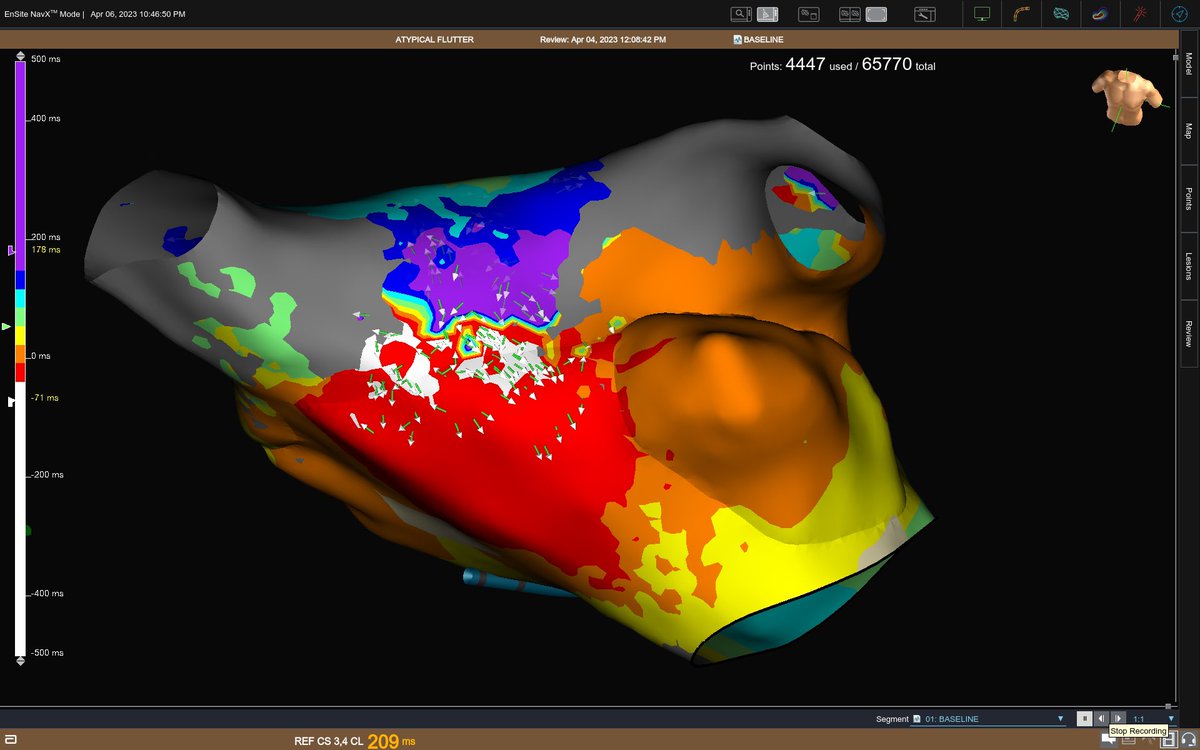Click the purple segment of the color bar
Viewport: 1200px width, 750px height.
click(20, 165)
